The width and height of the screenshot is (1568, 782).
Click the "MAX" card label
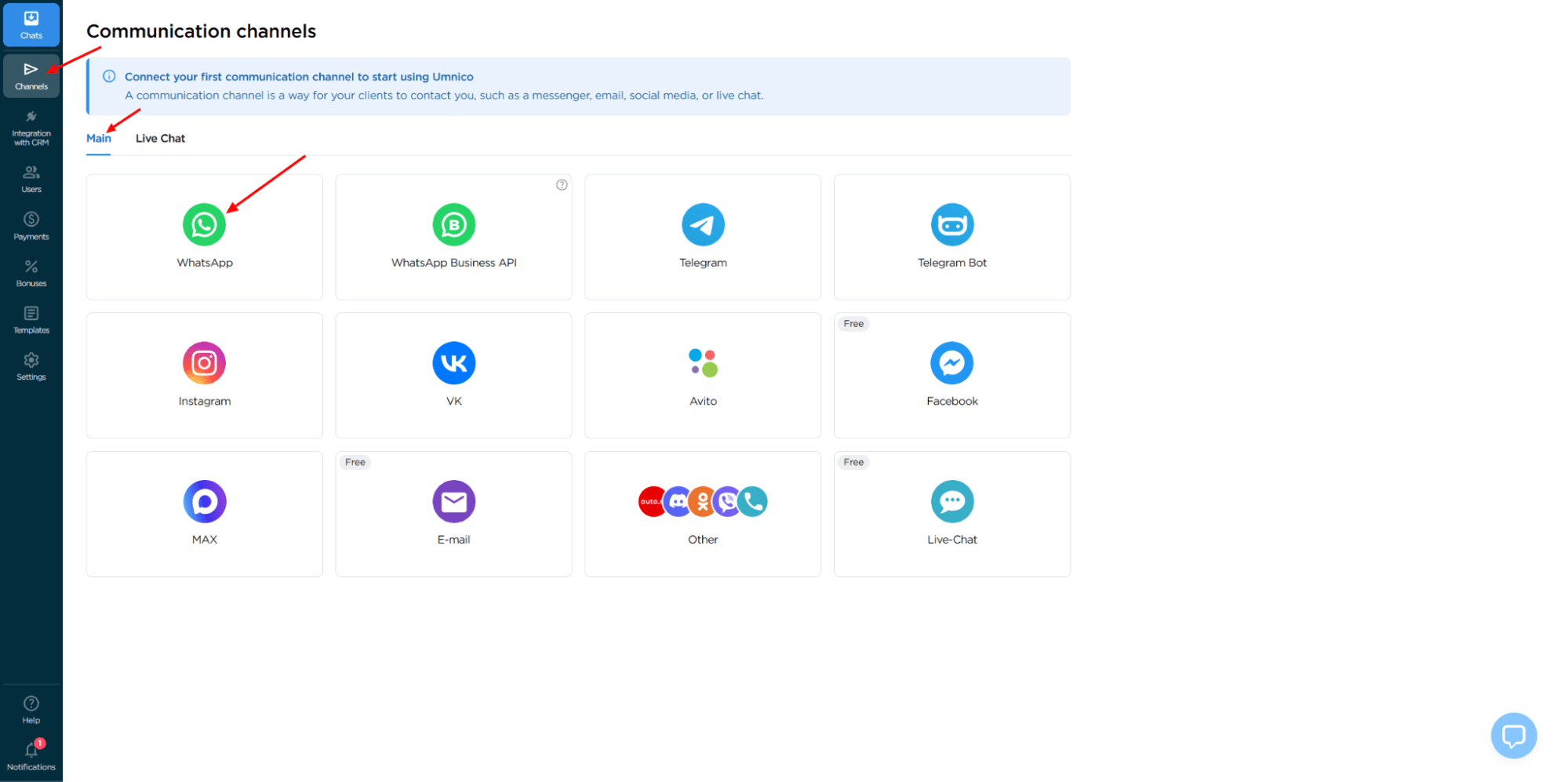pyautogui.click(x=205, y=540)
